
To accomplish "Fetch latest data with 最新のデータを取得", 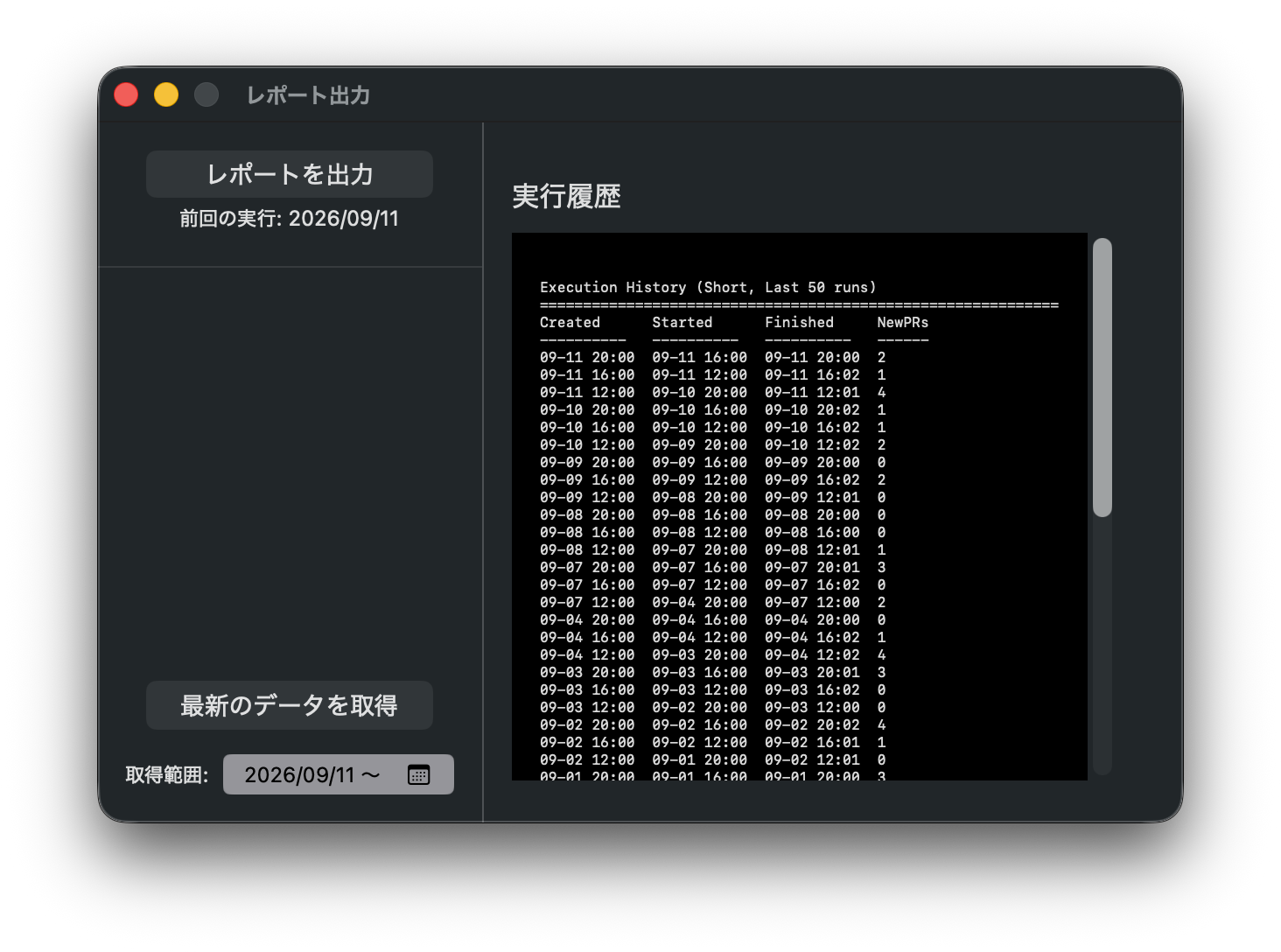I will 290,705.
